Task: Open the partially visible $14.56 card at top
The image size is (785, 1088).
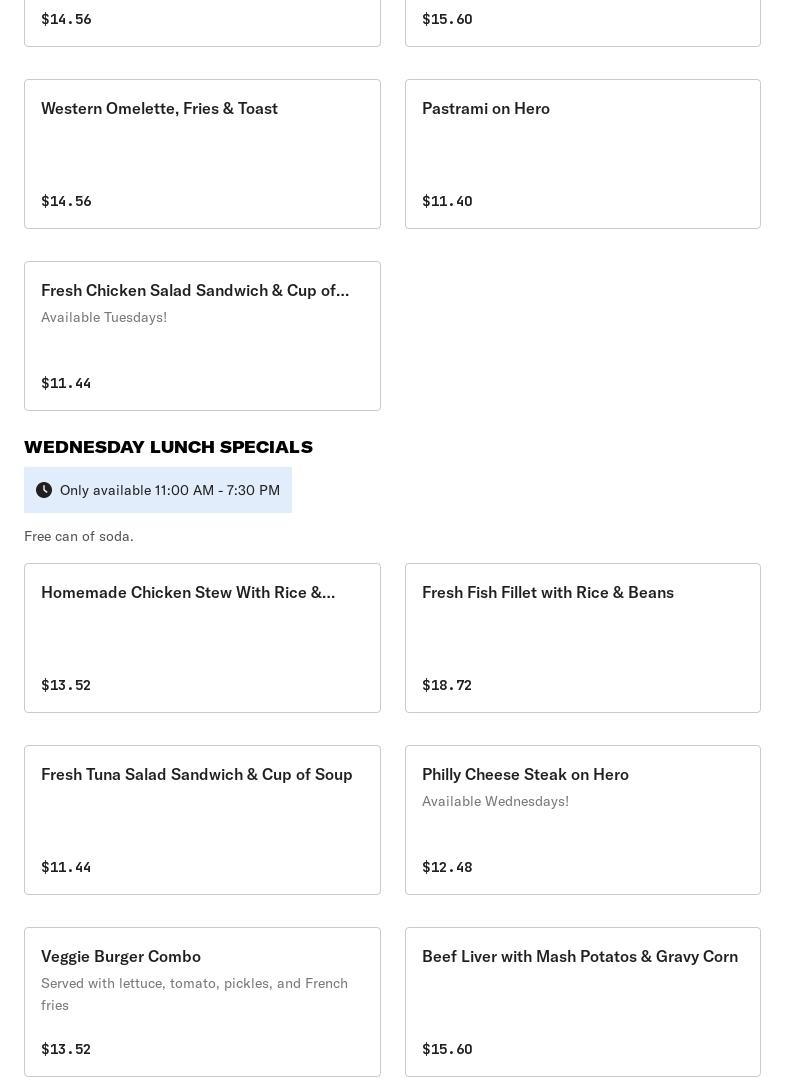Action: point(202,23)
